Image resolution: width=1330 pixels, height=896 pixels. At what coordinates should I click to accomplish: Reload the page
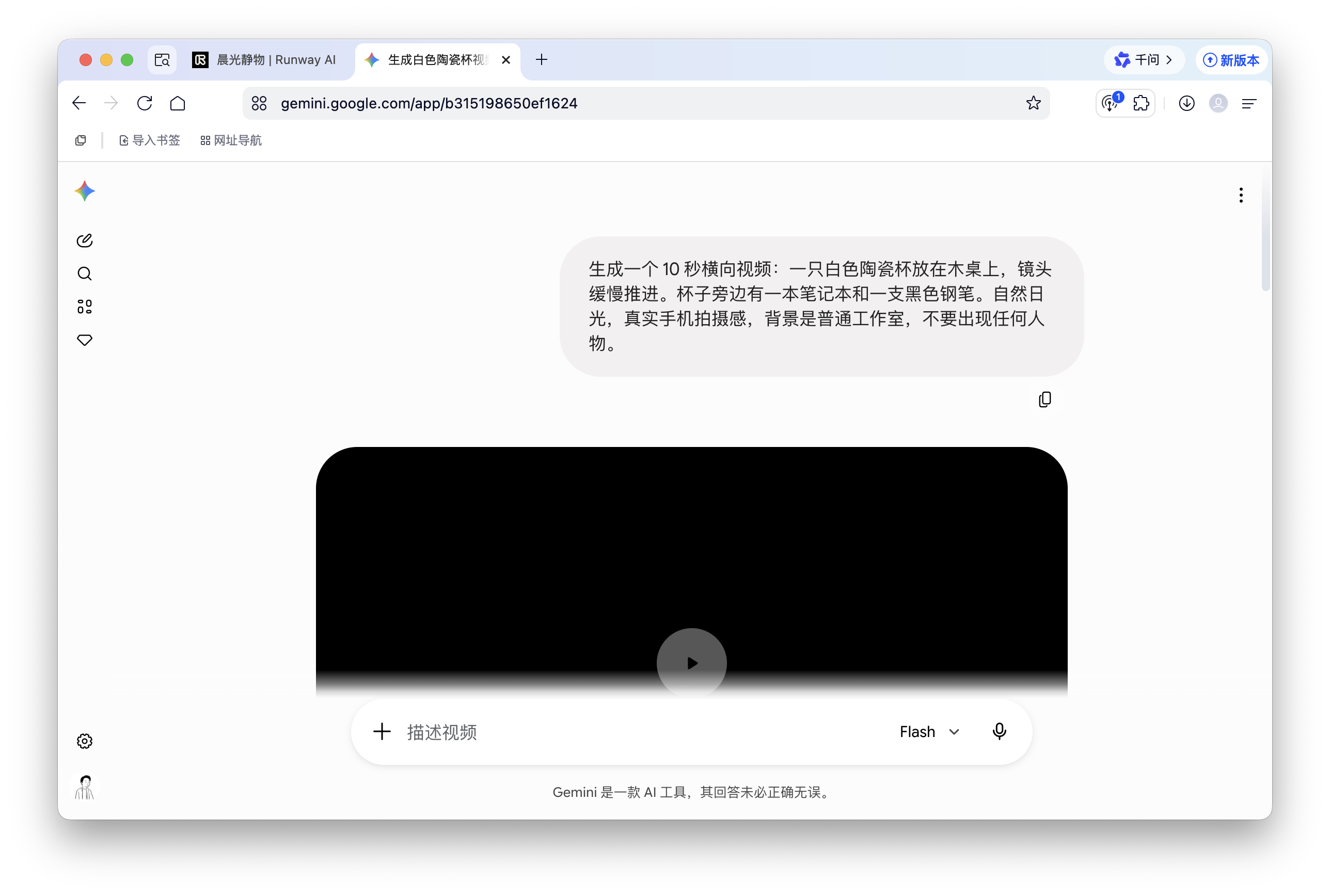145,103
